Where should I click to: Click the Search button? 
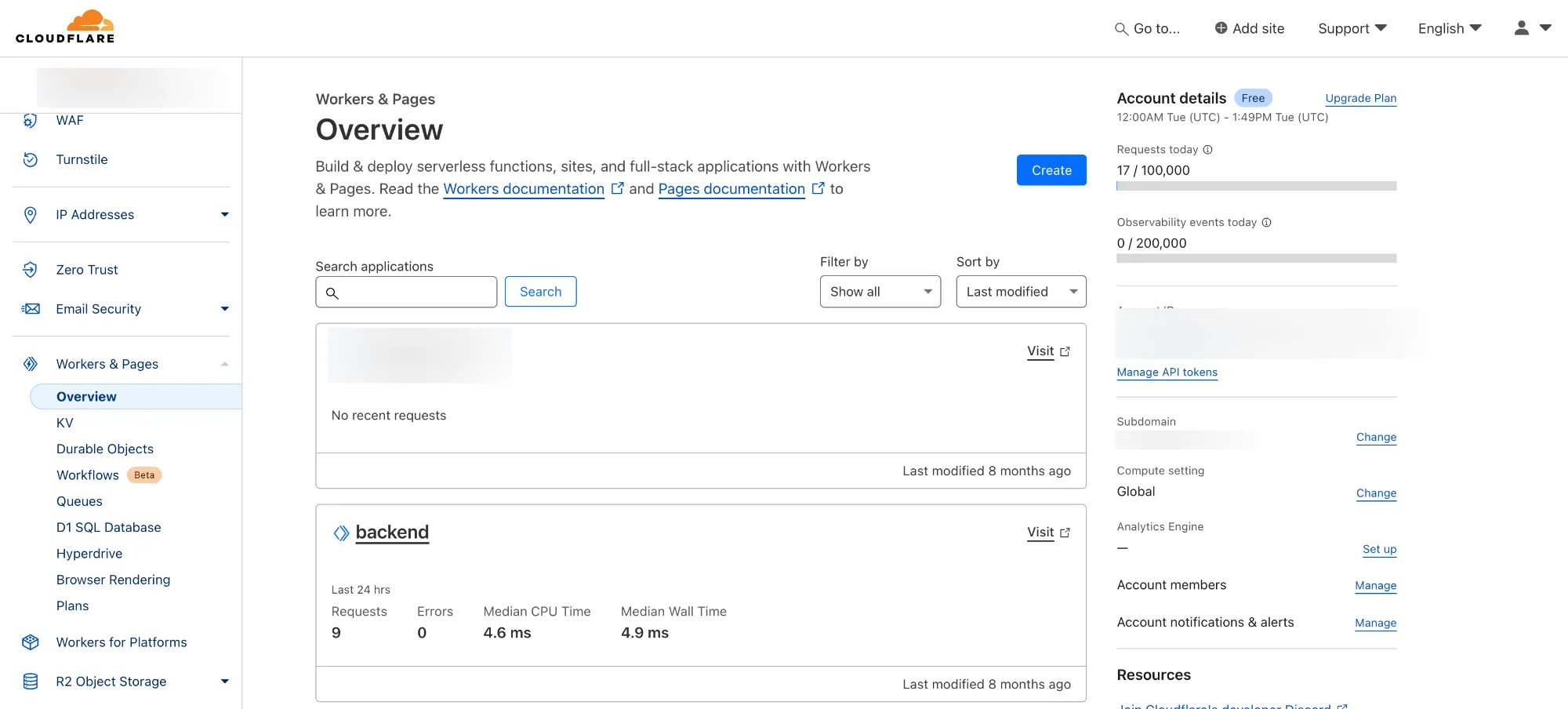click(x=540, y=292)
